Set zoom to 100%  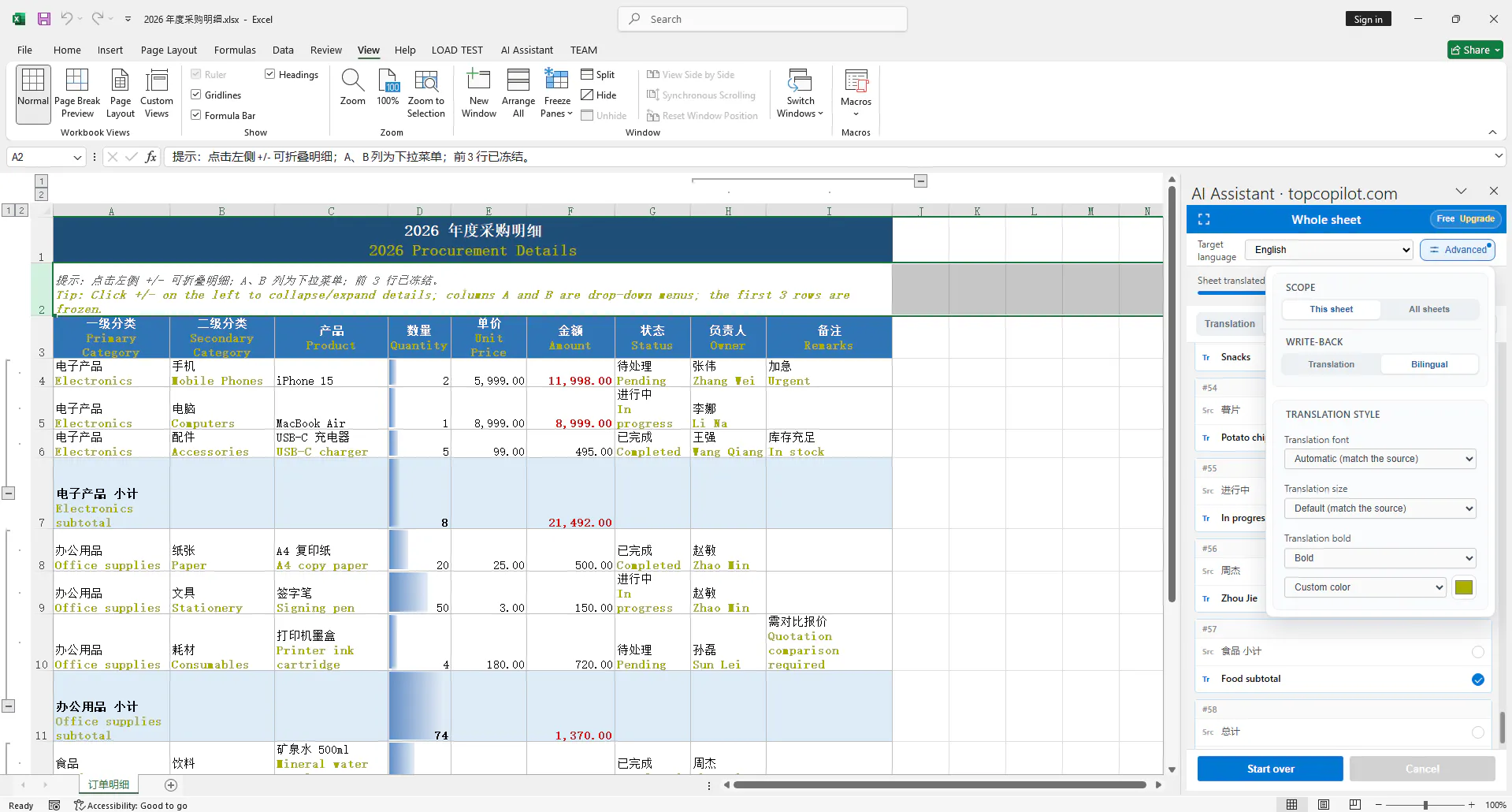click(x=388, y=88)
